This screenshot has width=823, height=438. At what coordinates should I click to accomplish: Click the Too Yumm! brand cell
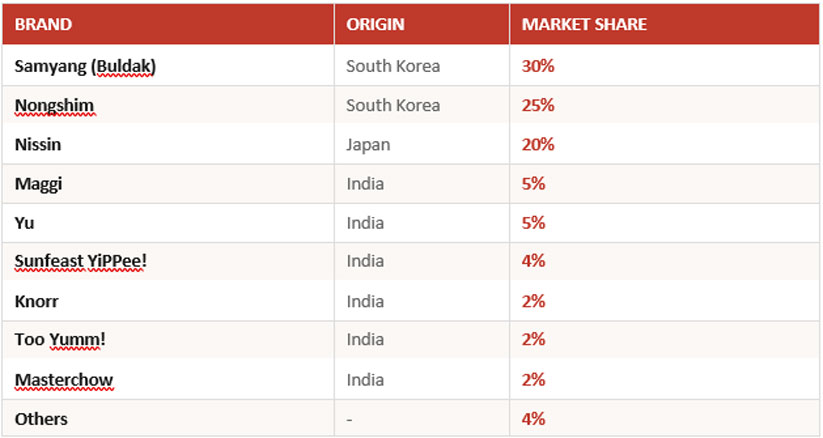click(60, 339)
